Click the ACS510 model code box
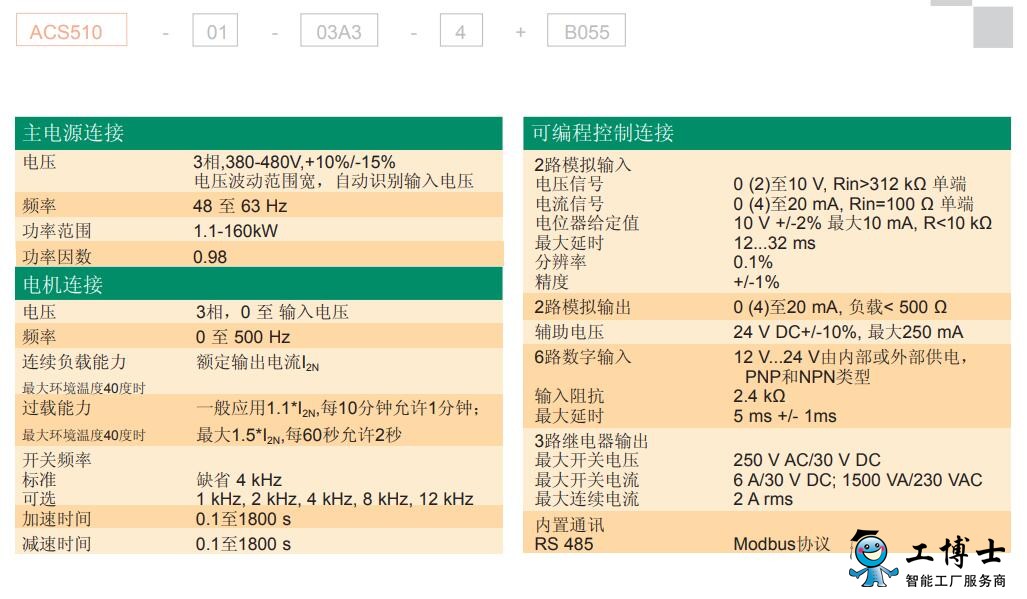1027x599 pixels. tap(71, 31)
